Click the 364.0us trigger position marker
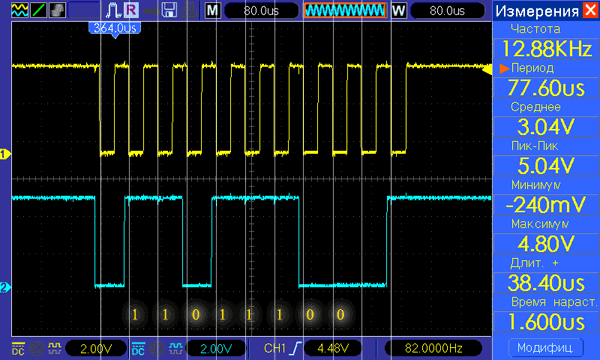 click(115, 29)
